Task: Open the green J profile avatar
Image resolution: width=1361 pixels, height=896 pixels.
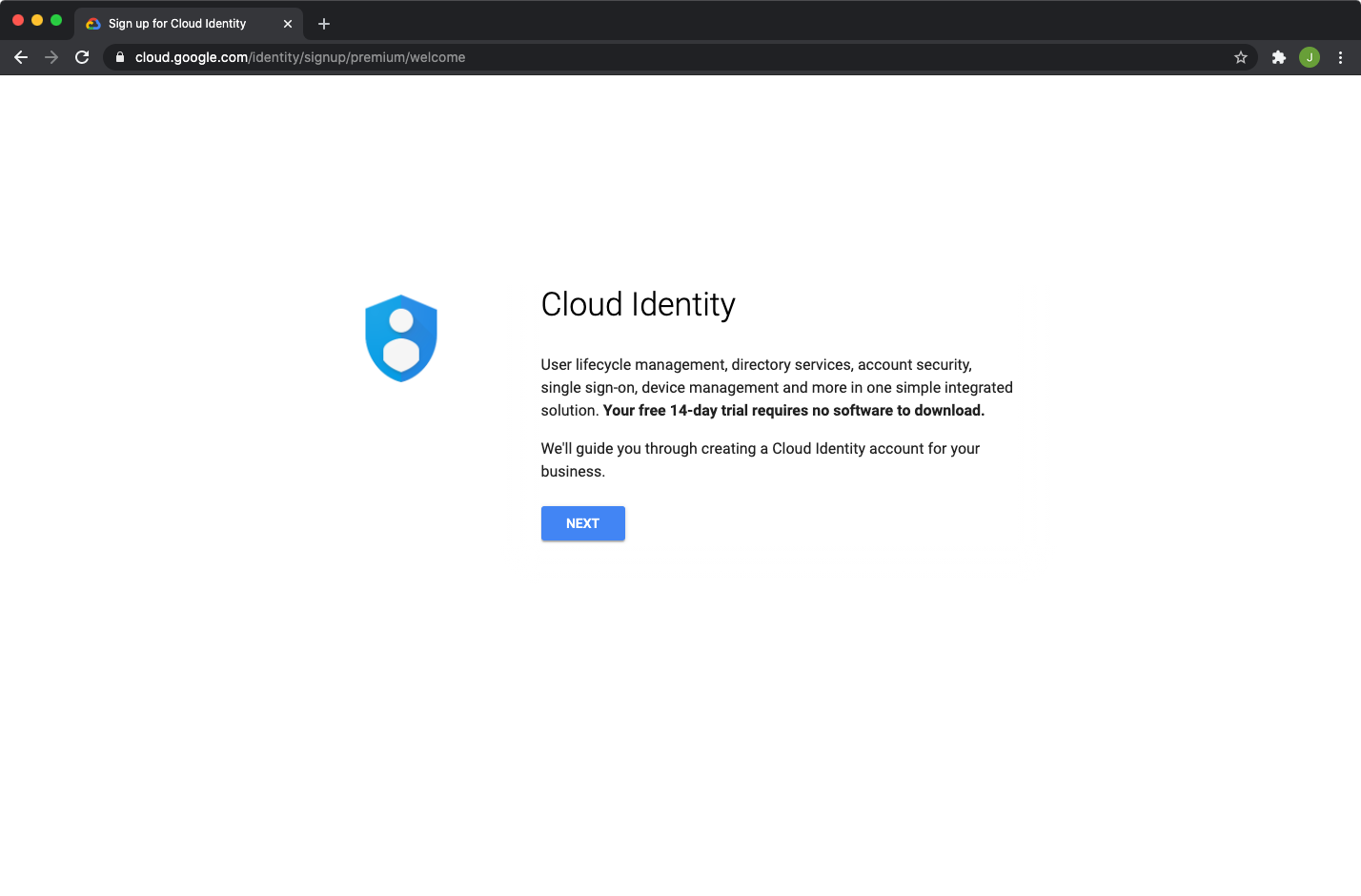Action: (x=1310, y=57)
